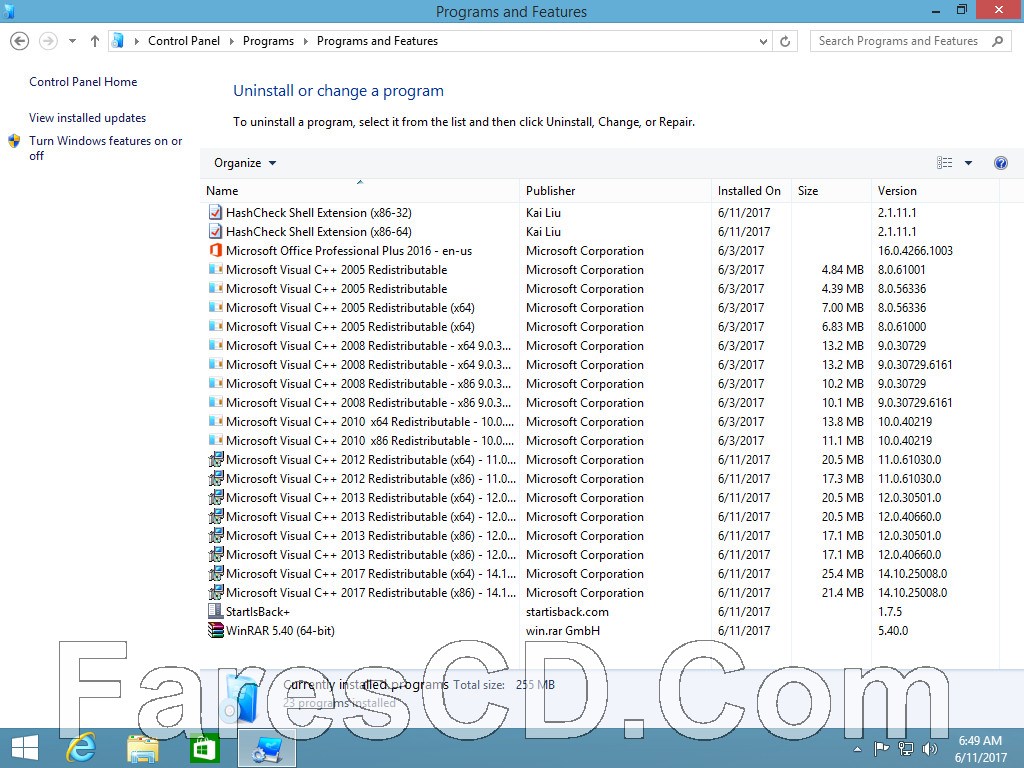Refresh the Programs and Features list
The height and width of the screenshot is (768, 1024).
(785, 41)
